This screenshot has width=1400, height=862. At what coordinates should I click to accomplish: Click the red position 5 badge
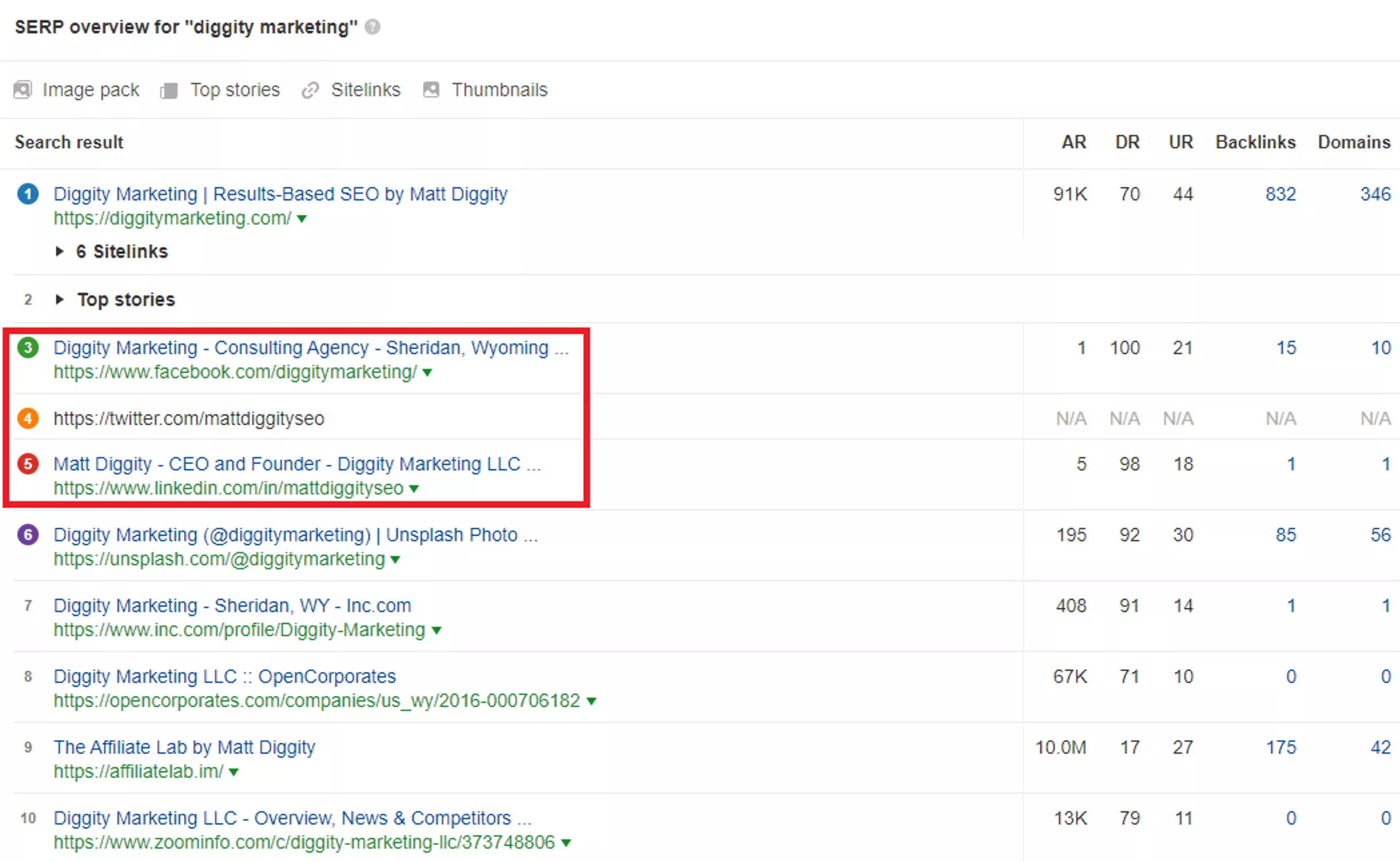[28, 464]
